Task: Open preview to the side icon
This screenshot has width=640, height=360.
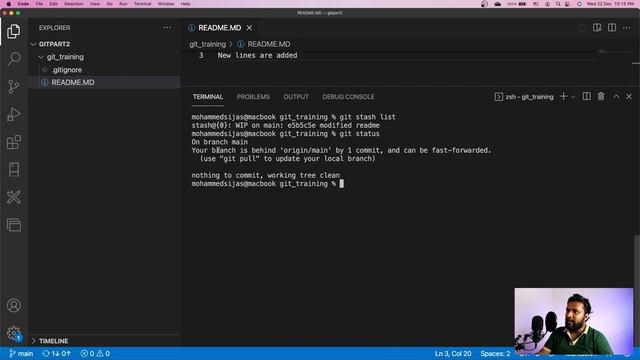Action: tap(597, 27)
